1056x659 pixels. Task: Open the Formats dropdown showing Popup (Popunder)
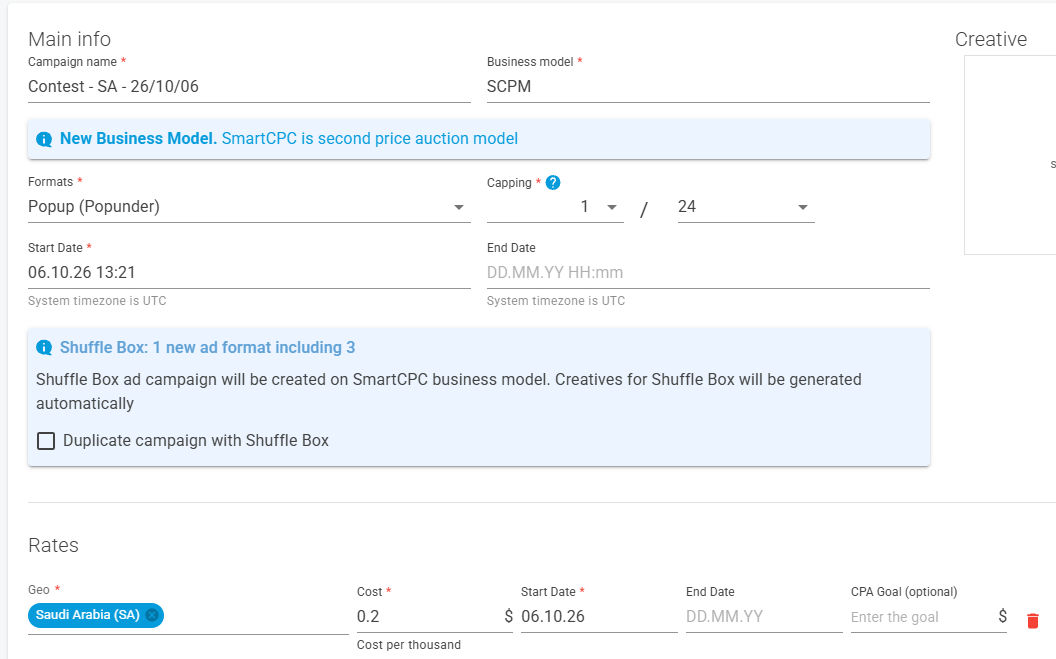click(x=249, y=207)
